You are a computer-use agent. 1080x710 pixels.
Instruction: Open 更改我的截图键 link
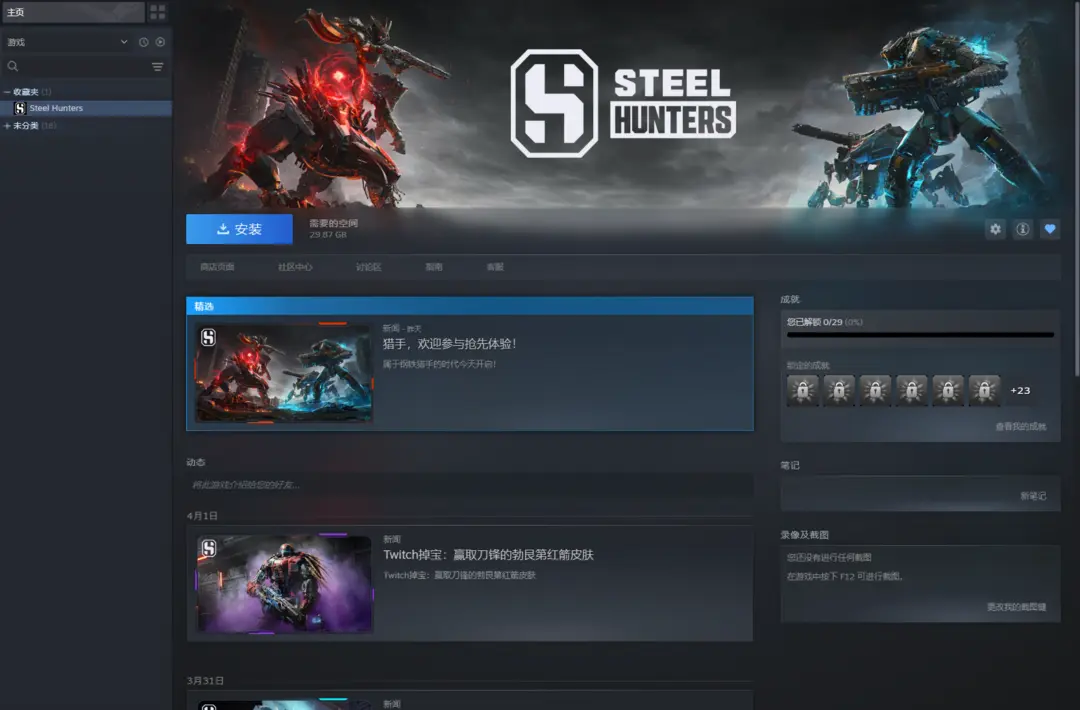[1017, 607]
